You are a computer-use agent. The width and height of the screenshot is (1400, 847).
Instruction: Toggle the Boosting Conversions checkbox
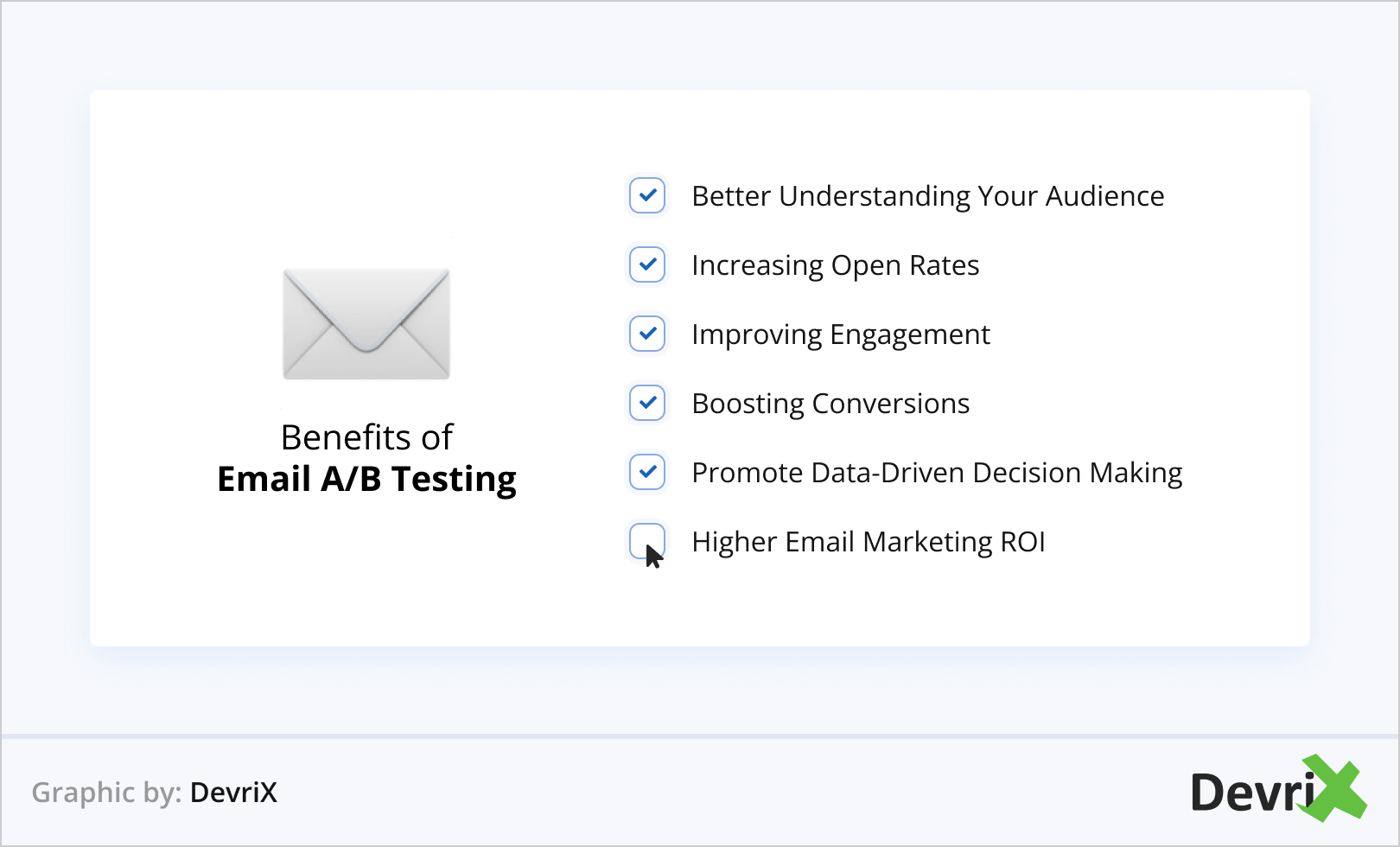647,403
